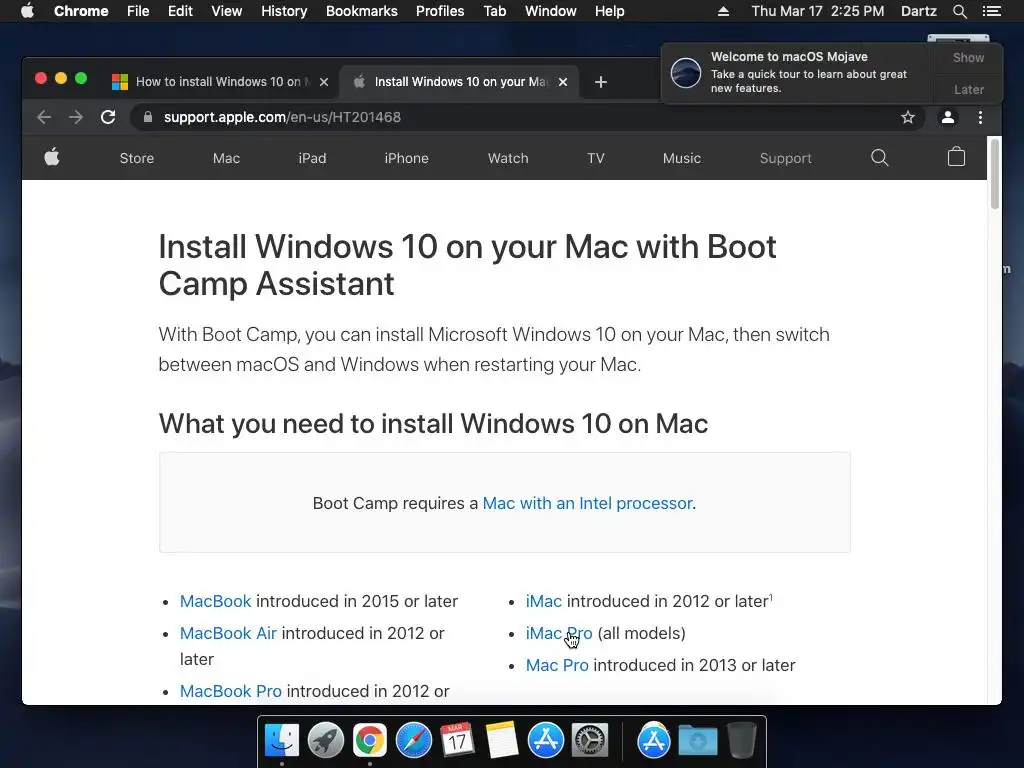The image size is (1024, 768).
Task: Select the 'Install Windows 10 on your Mac' tab
Action: pos(460,82)
